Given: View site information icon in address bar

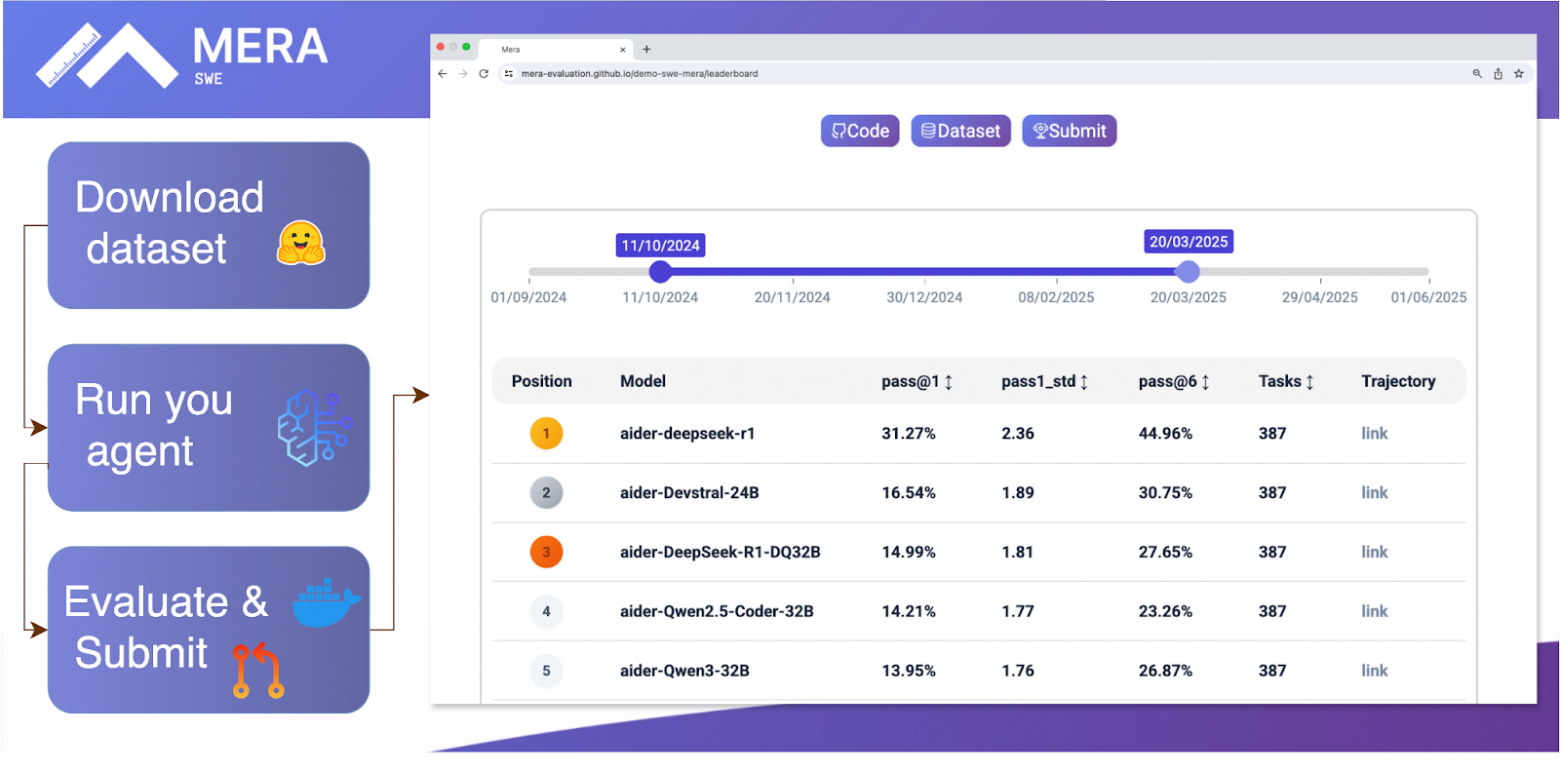Looking at the screenshot, I should click(x=508, y=74).
